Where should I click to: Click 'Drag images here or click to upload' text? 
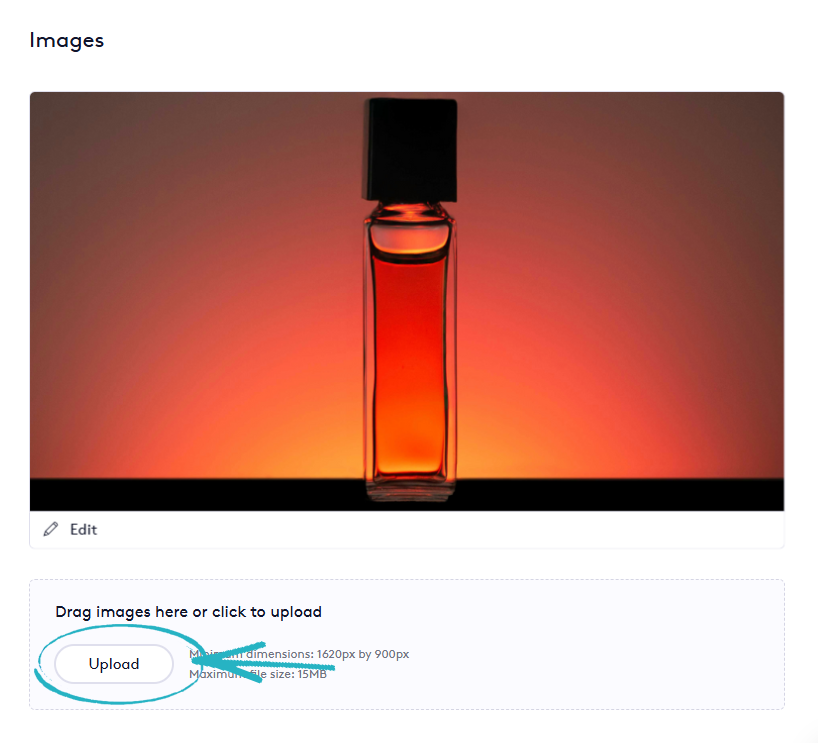pos(188,612)
